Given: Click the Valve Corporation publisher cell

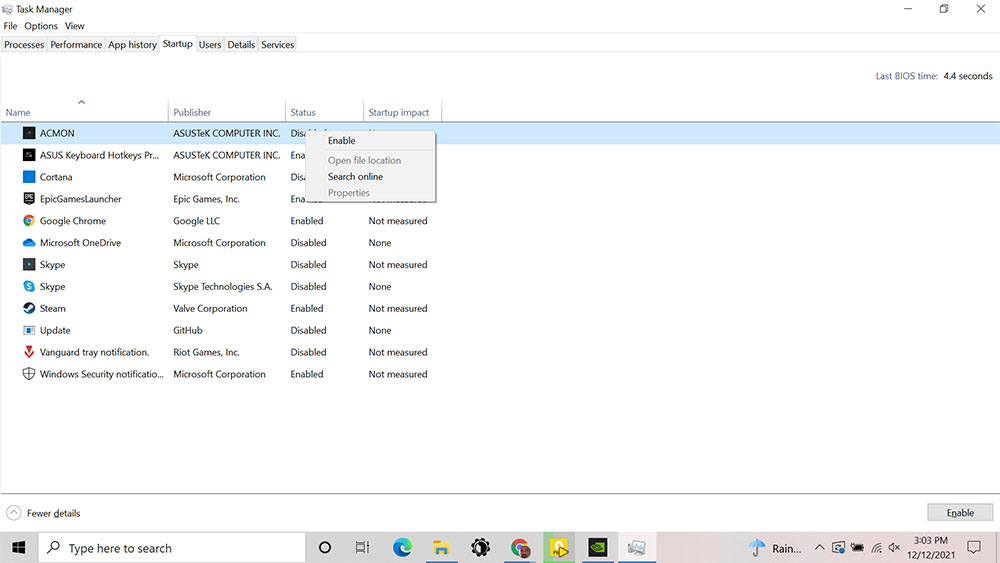Looking at the screenshot, I should click(x=210, y=309).
